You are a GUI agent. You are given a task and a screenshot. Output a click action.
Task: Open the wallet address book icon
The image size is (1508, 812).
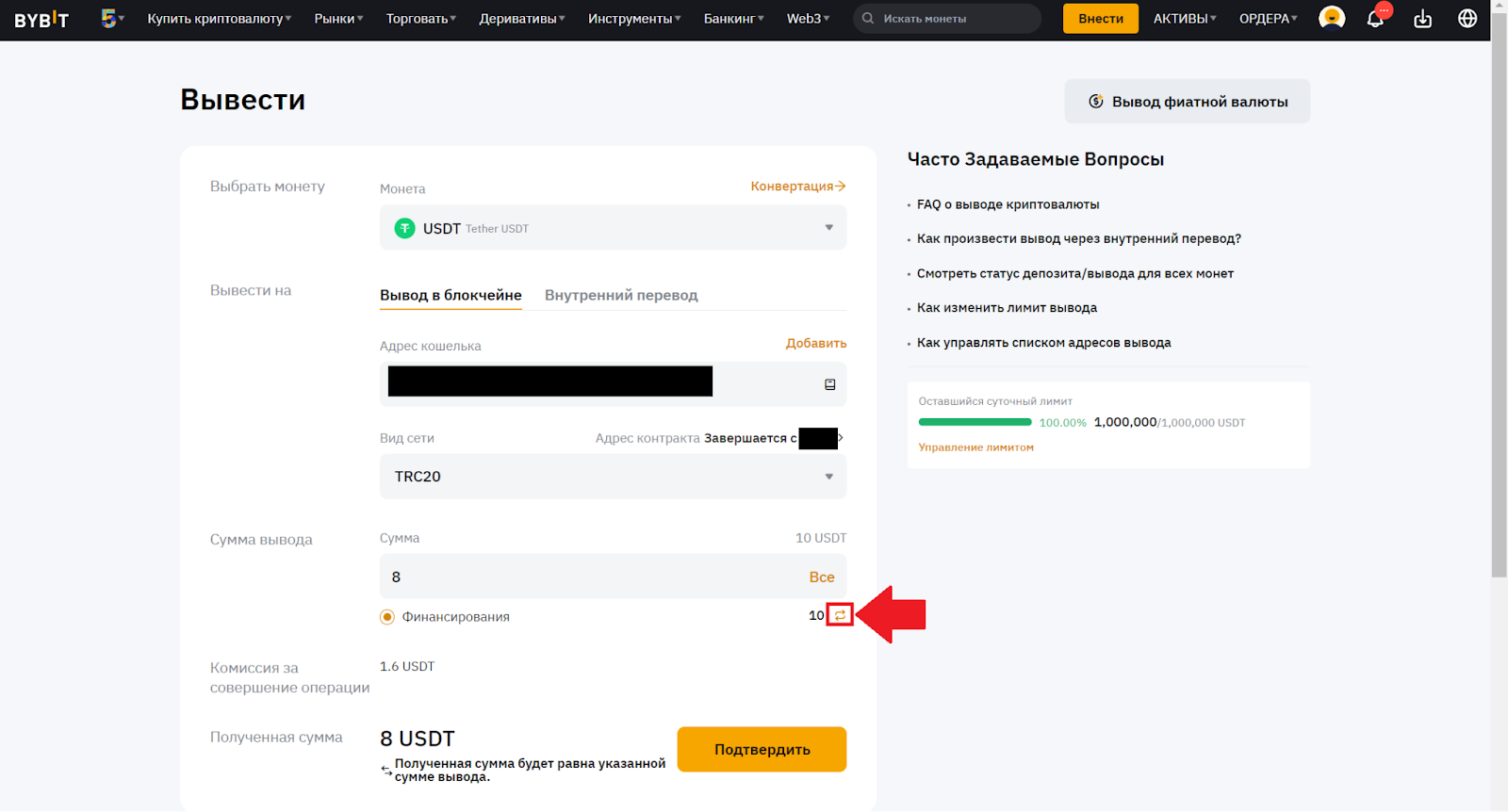tap(830, 384)
